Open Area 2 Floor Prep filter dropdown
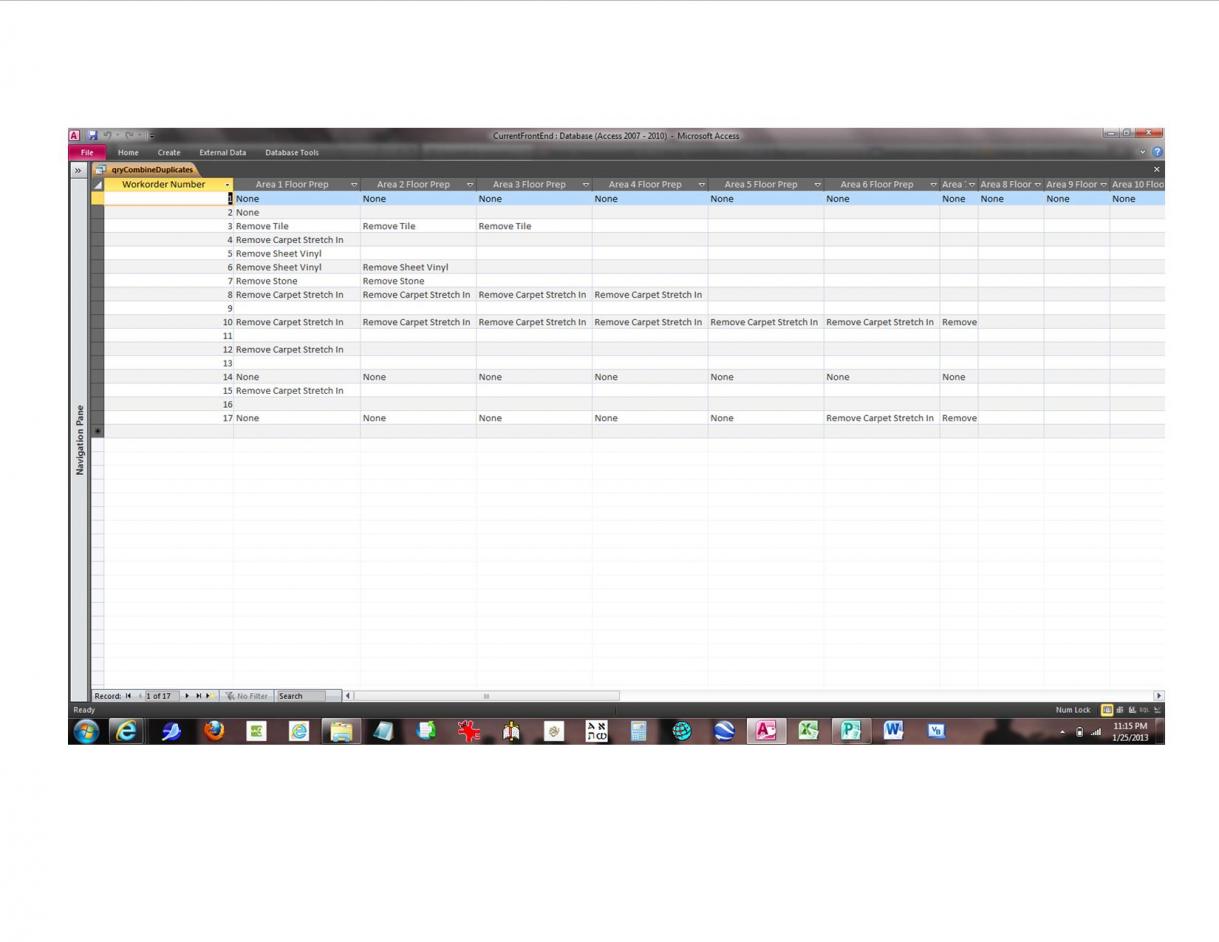Screen dimensions: 1219x942 coord(470,184)
